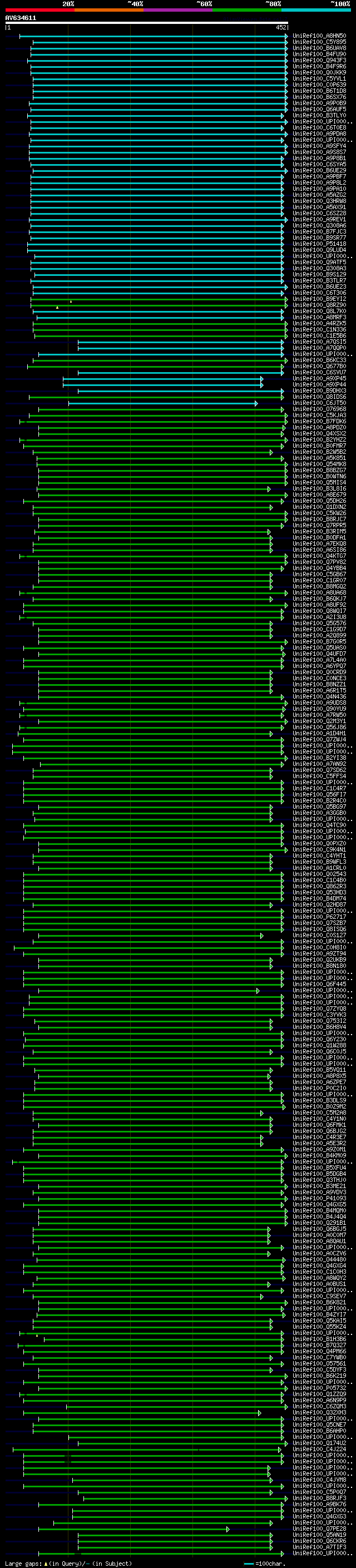Viewport: 356px width, 1568px height.
Task: Click the UniRef100_Q0JKK9 hit label
Action: [x=319, y=72]
